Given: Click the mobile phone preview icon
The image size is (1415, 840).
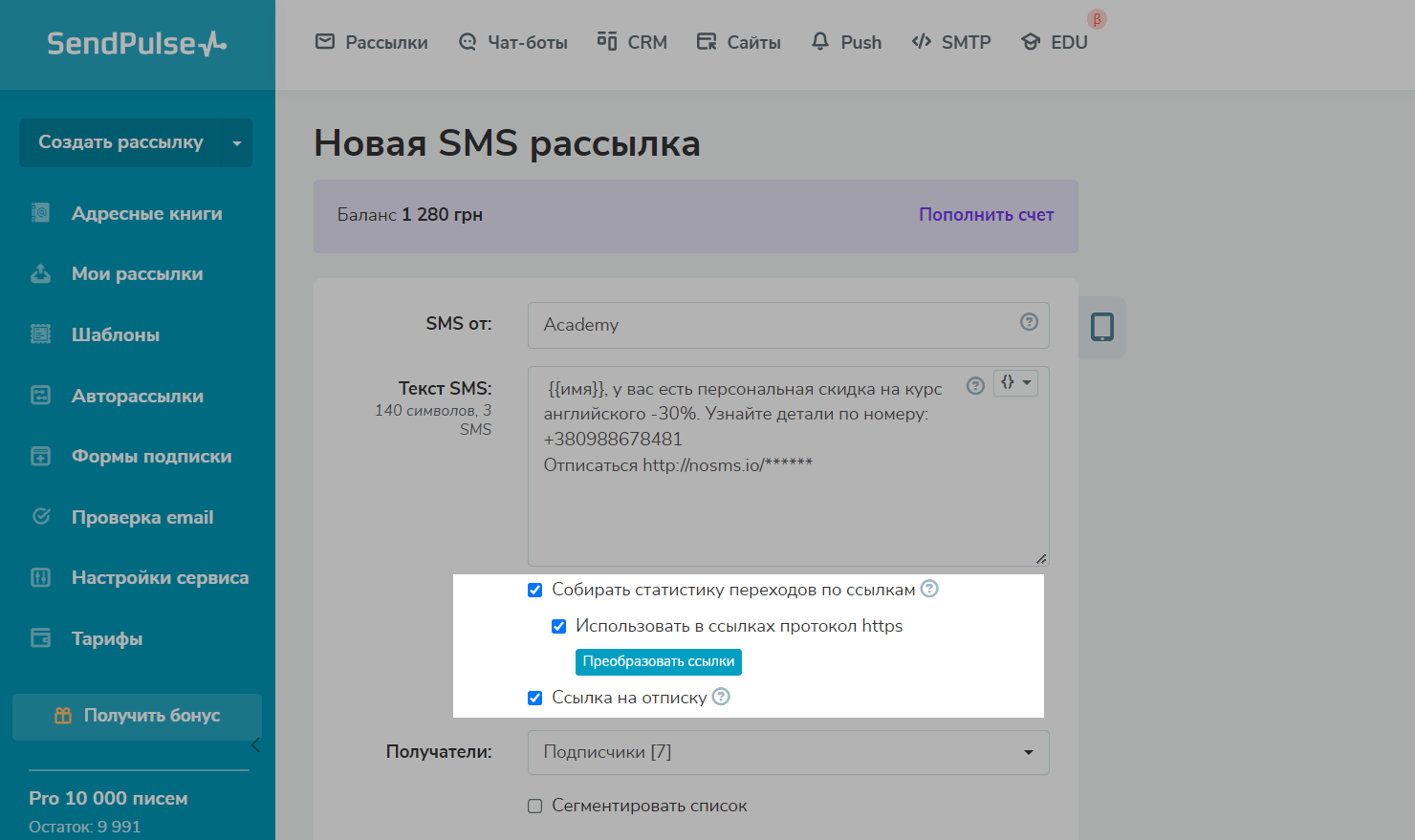Looking at the screenshot, I should tap(1102, 327).
